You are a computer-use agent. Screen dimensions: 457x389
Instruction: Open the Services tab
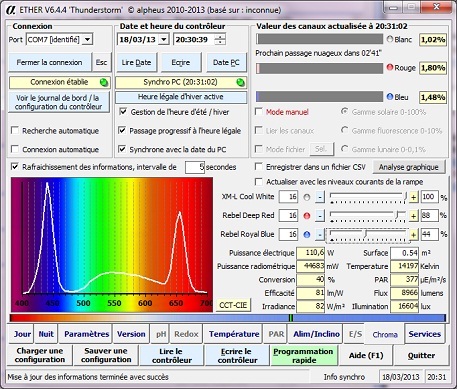click(x=425, y=334)
